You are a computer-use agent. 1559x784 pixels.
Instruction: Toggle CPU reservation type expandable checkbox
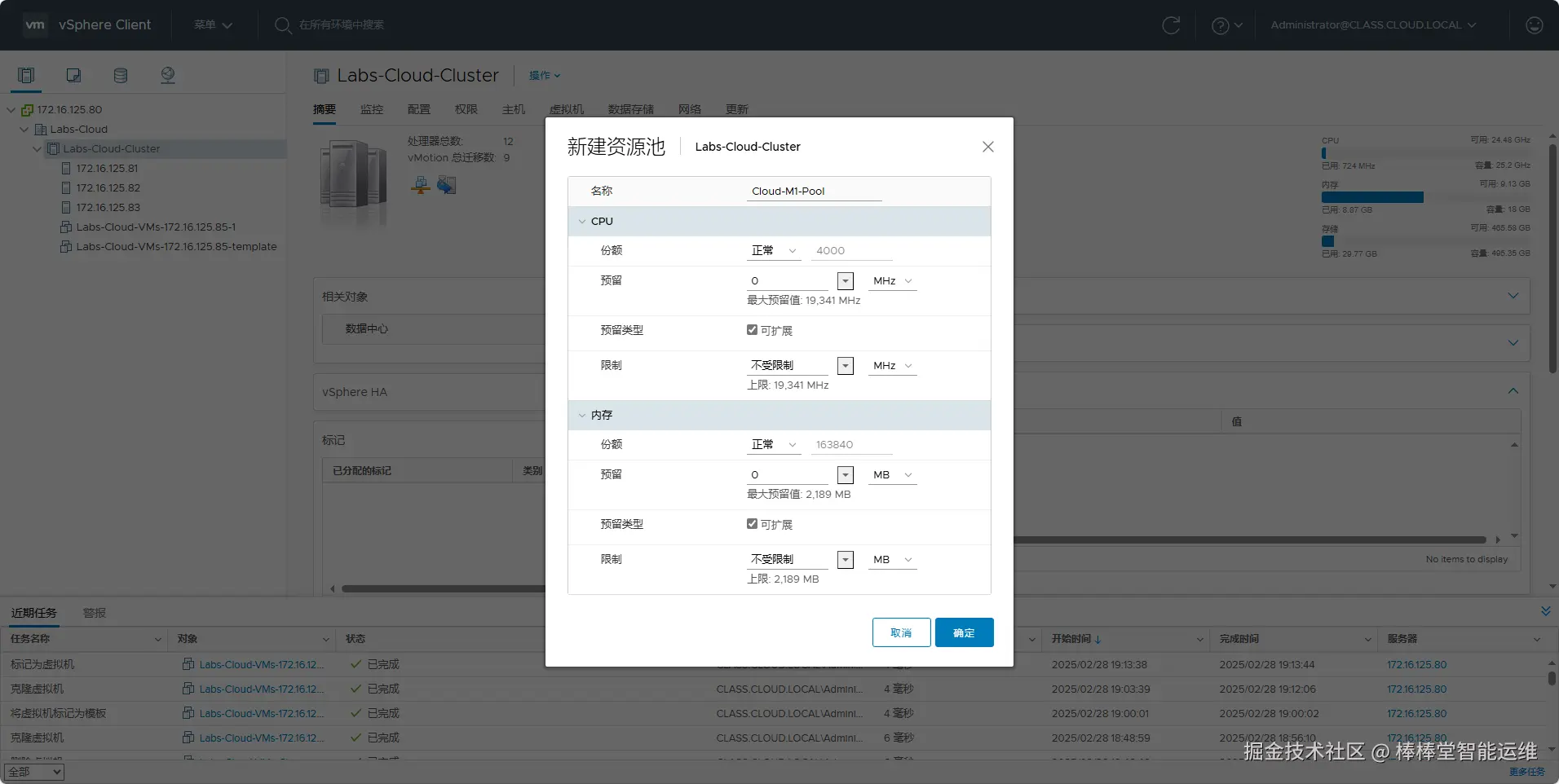[752, 330]
